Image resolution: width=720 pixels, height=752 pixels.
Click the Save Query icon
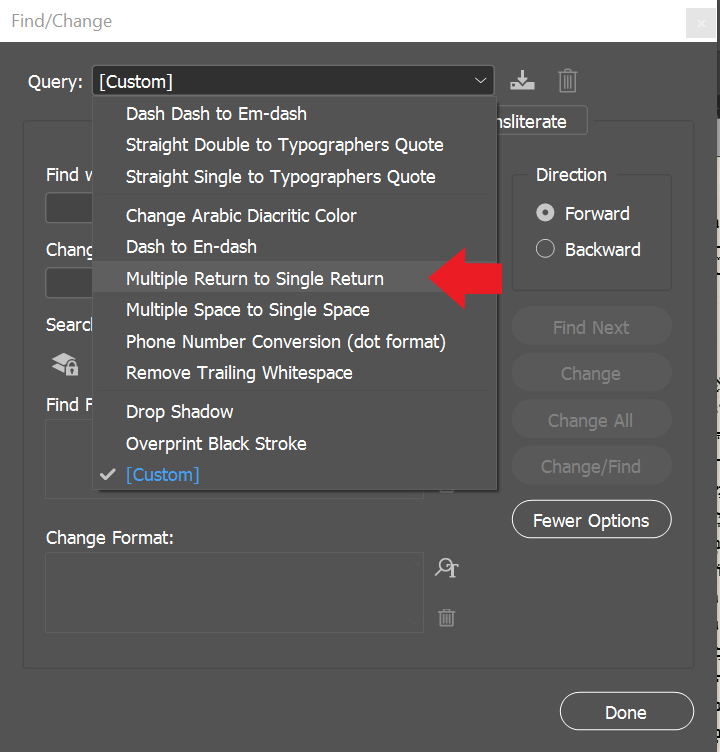point(523,81)
